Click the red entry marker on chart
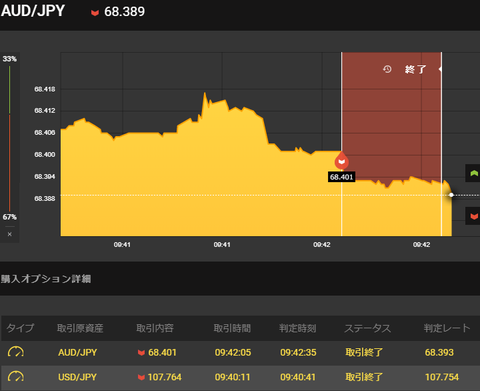 [342, 161]
